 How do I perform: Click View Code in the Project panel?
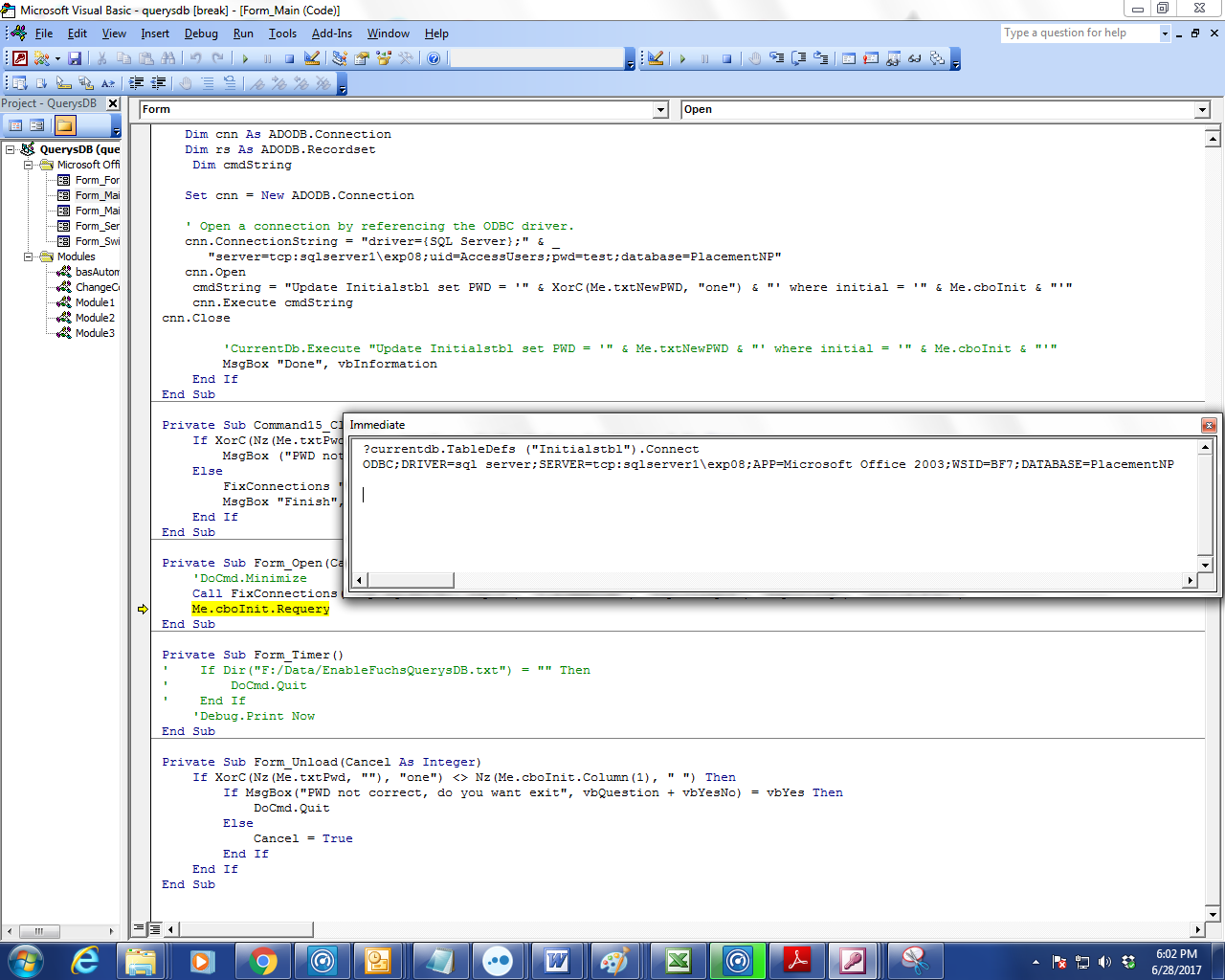coord(15,125)
